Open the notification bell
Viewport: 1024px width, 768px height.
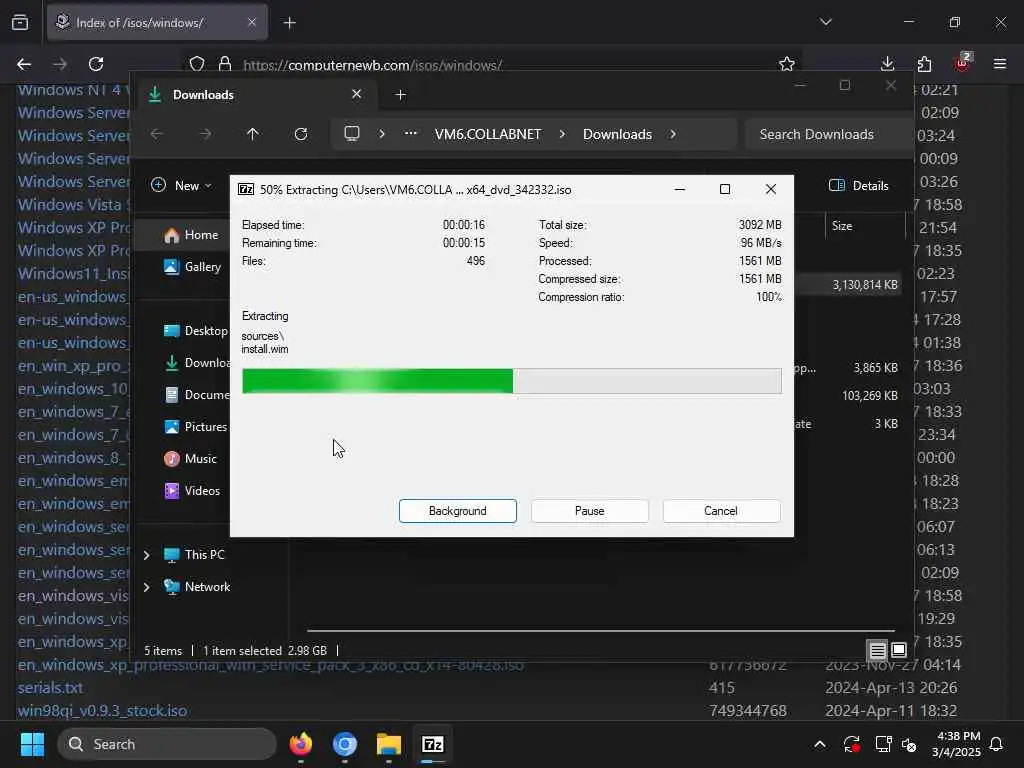coord(997,744)
